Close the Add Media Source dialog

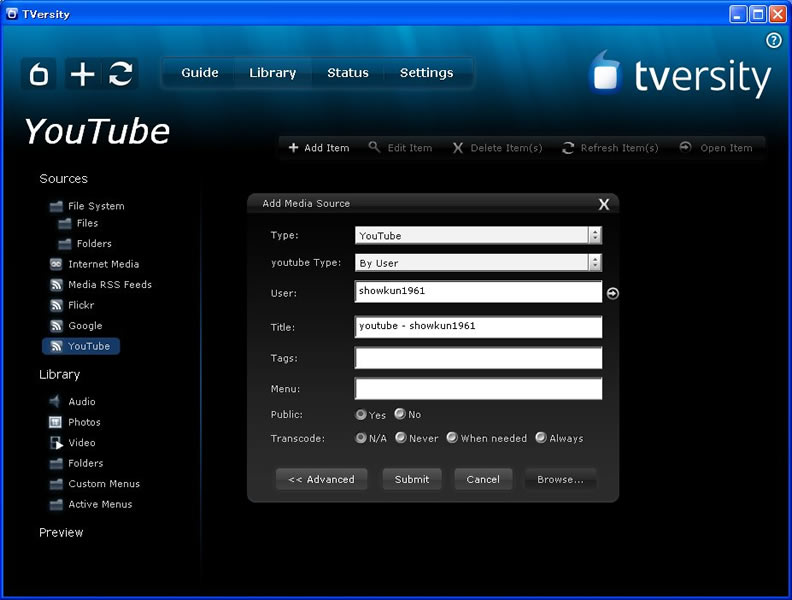tap(604, 204)
